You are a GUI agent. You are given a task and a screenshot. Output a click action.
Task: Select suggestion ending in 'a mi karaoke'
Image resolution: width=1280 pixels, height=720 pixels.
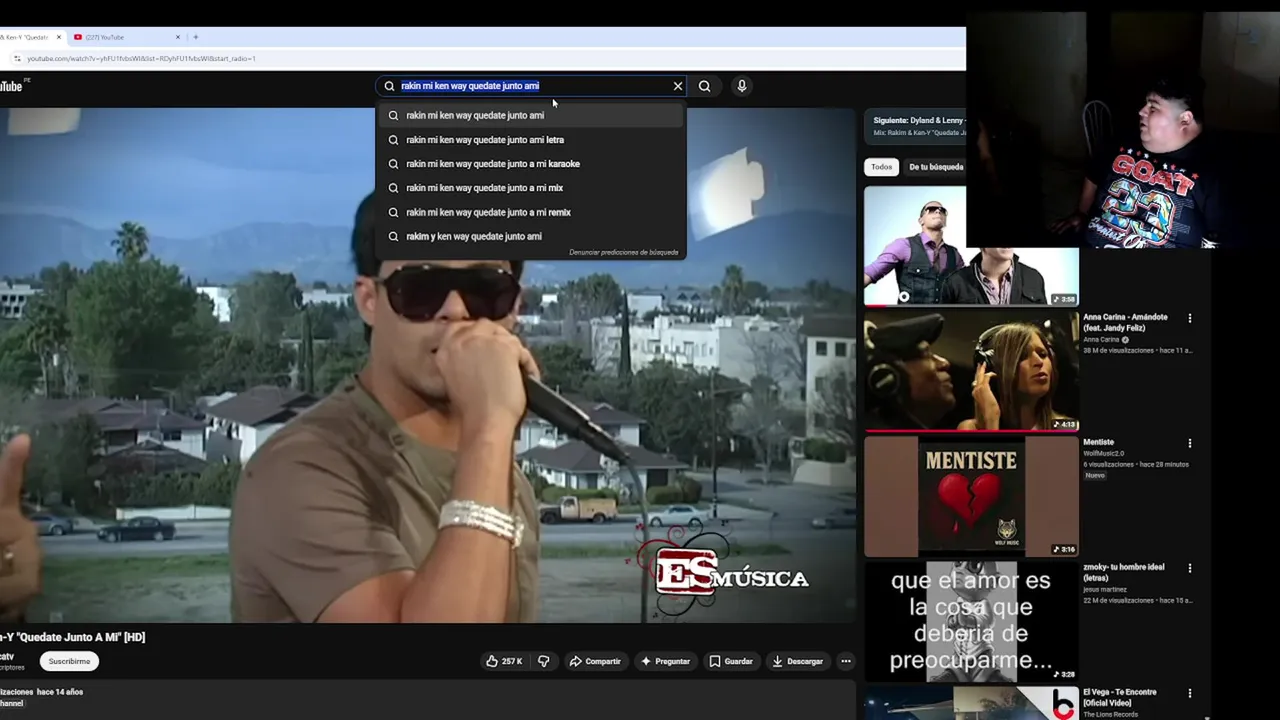(531, 164)
